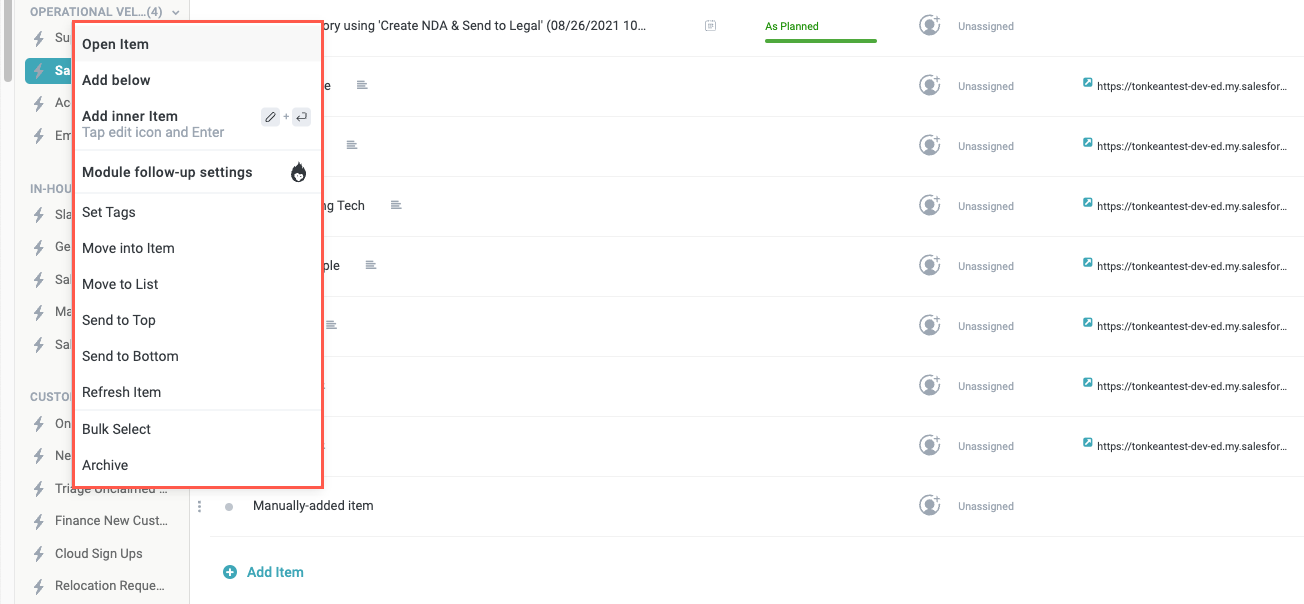Viewport: 1304px width, 604px height.
Task: Open the Unassigned owner label on Manually-added item row
Action: [x=985, y=506]
